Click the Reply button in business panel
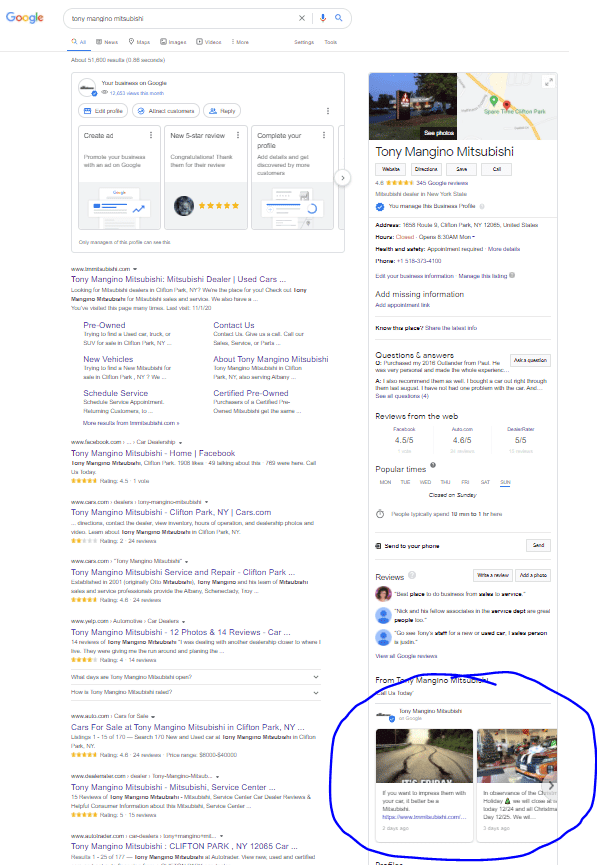The height and width of the screenshot is (865, 597). [x=222, y=111]
